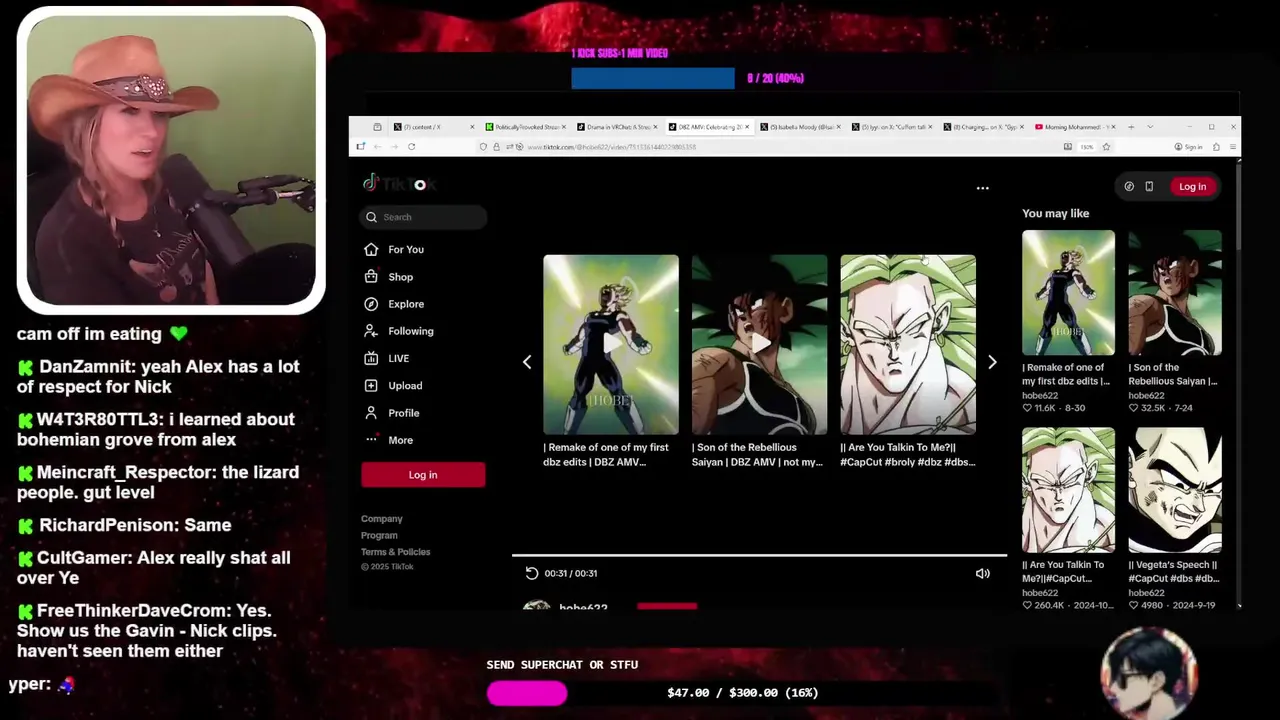Open video options three-dot menu
The width and height of the screenshot is (1280, 720).
982,187
